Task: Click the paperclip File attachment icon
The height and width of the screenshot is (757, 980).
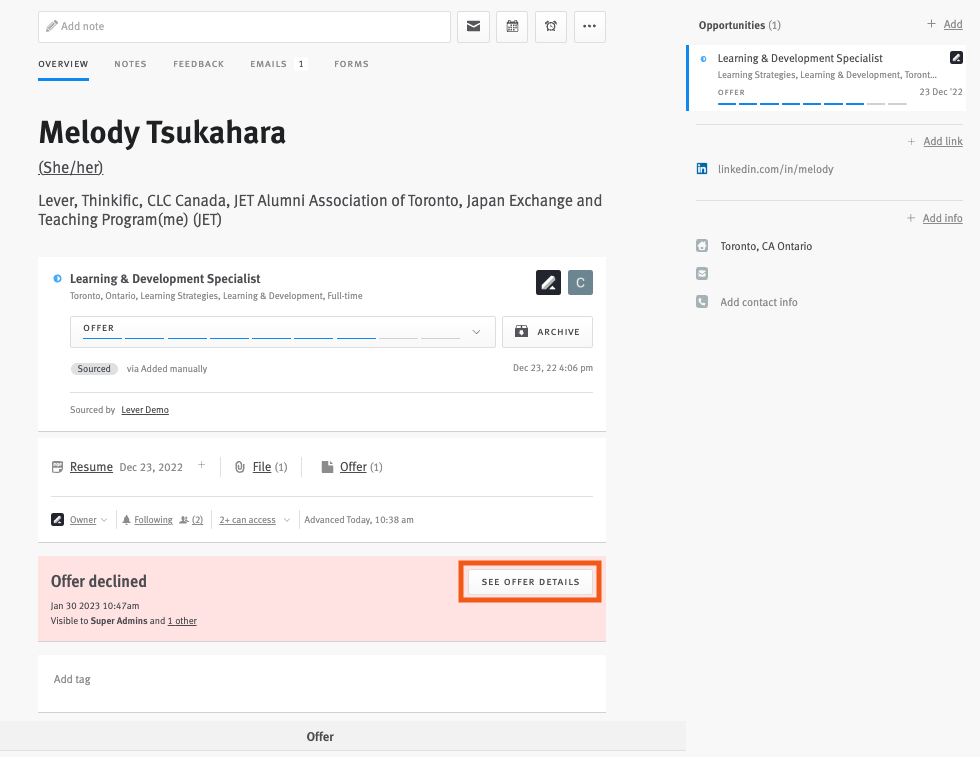Action: pyautogui.click(x=240, y=466)
